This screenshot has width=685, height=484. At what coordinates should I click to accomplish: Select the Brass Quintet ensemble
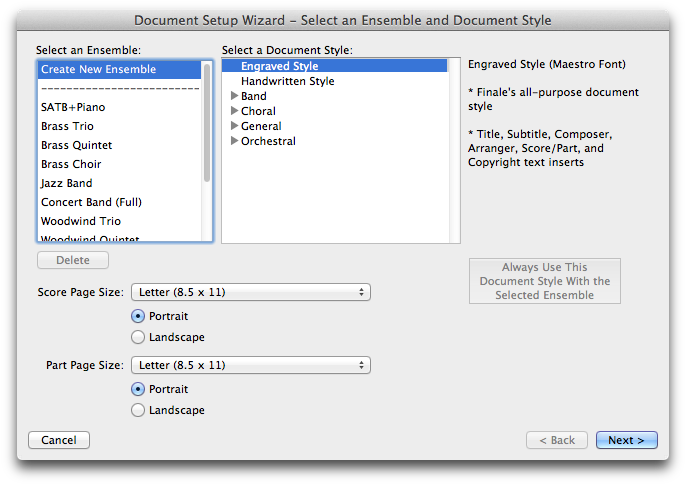(x=119, y=145)
